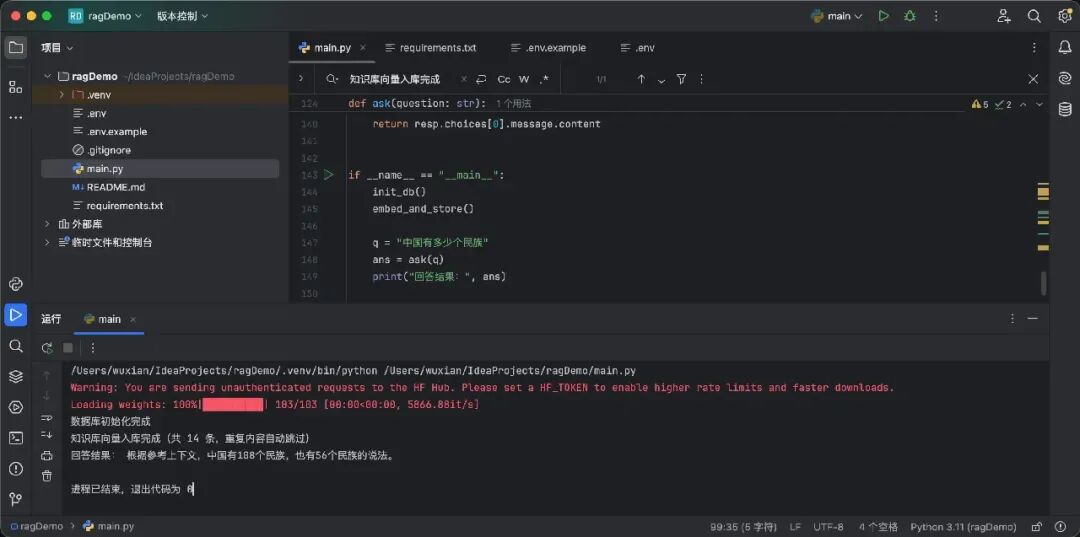The image size is (1080, 537).
Task: Open the Find tool window magnifier icon
Action: pyautogui.click(x=15, y=346)
